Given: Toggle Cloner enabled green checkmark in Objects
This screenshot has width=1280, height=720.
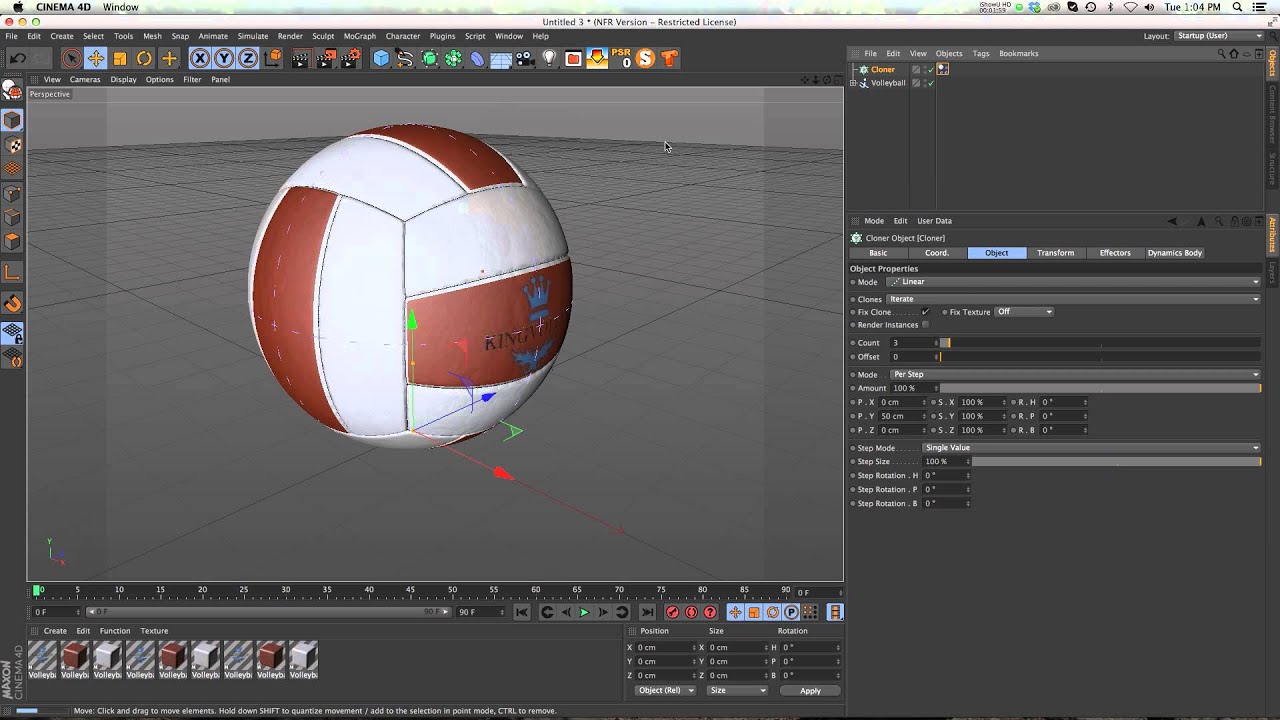Looking at the screenshot, I should coord(929,69).
